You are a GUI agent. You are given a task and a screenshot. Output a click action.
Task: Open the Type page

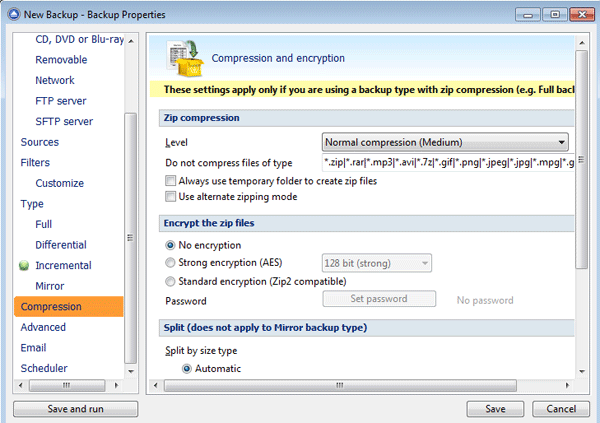[x=32, y=204]
